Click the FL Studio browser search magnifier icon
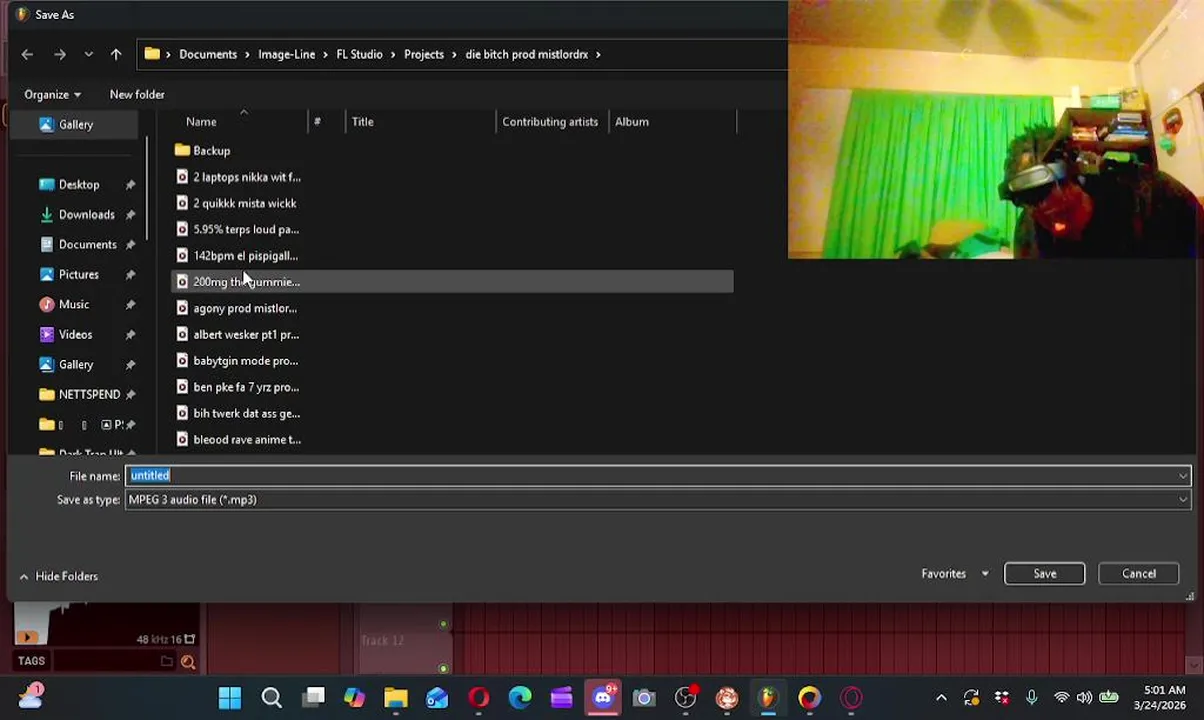 tap(188, 661)
